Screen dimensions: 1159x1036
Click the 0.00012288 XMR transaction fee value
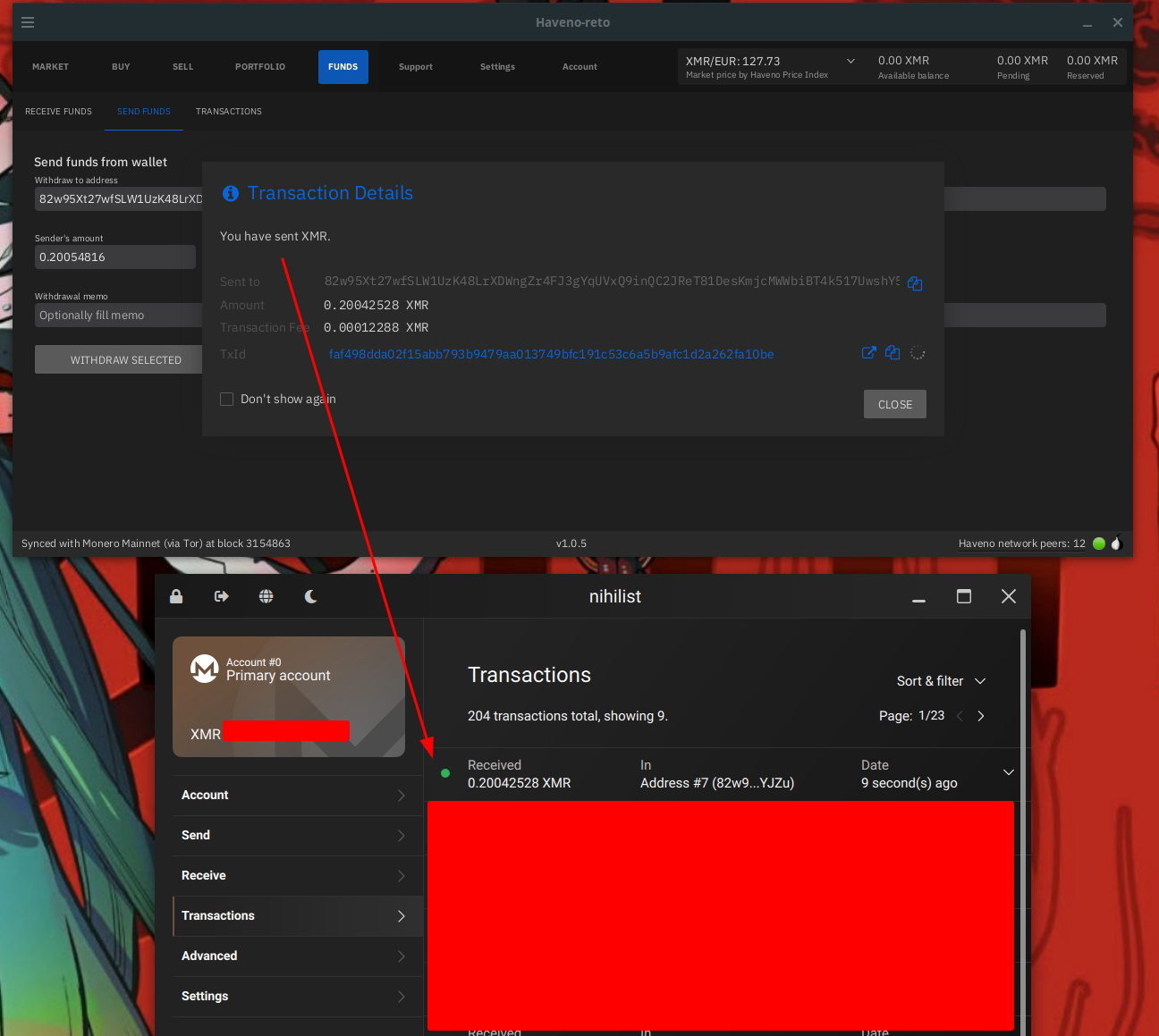tap(376, 328)
